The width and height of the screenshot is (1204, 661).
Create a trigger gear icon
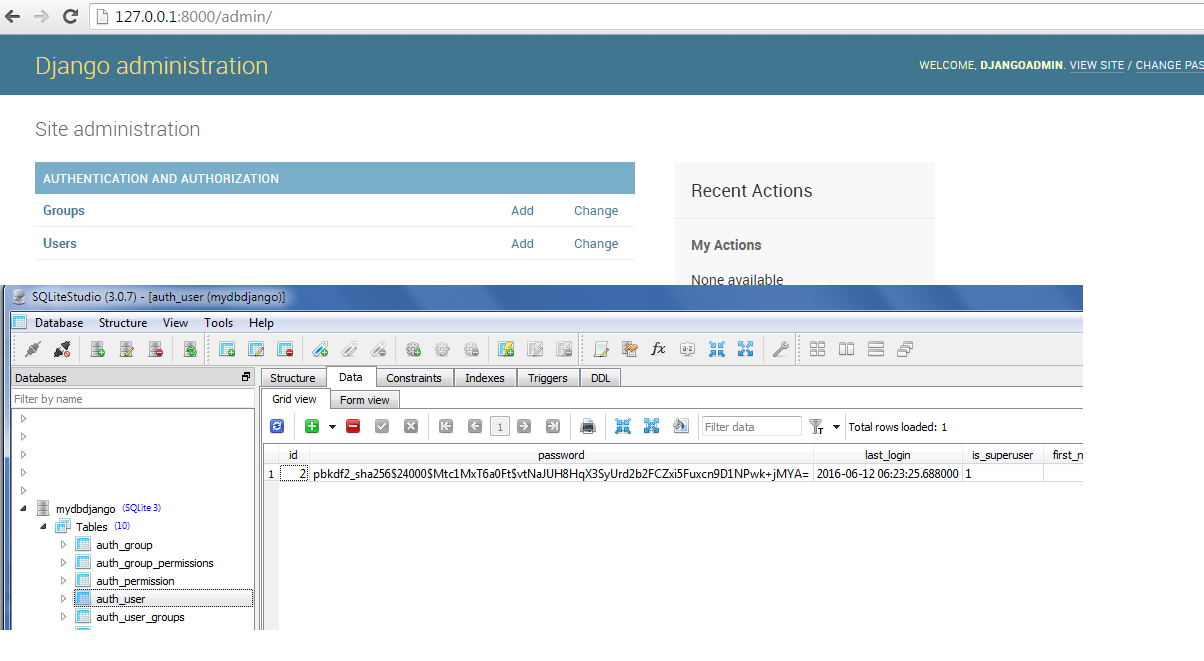pos(413,349)
